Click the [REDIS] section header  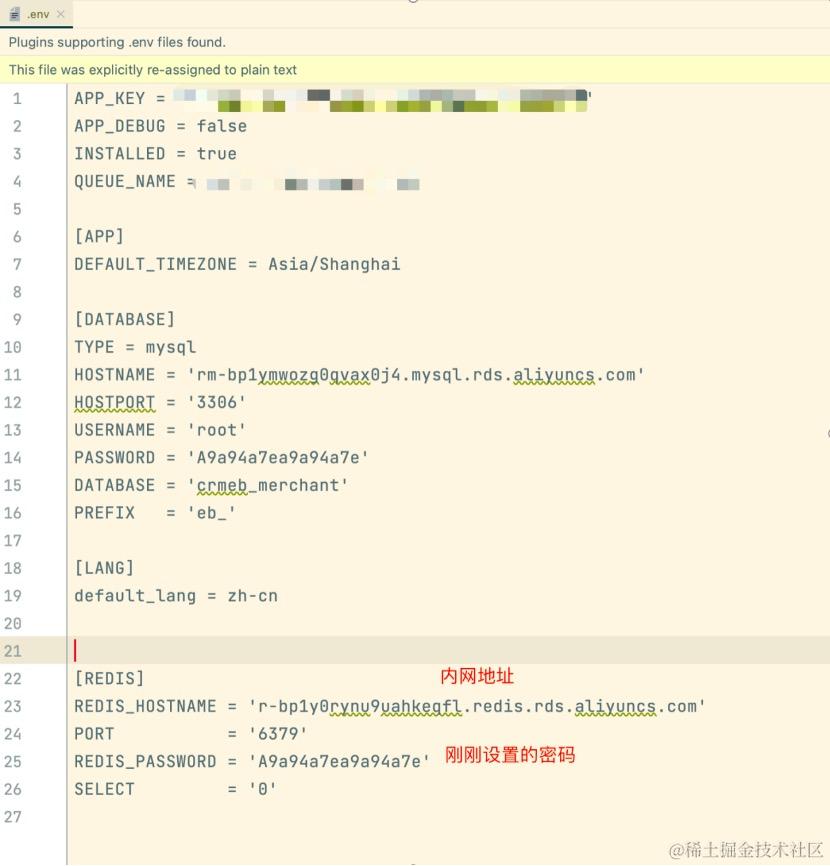[x=109, y=679]
